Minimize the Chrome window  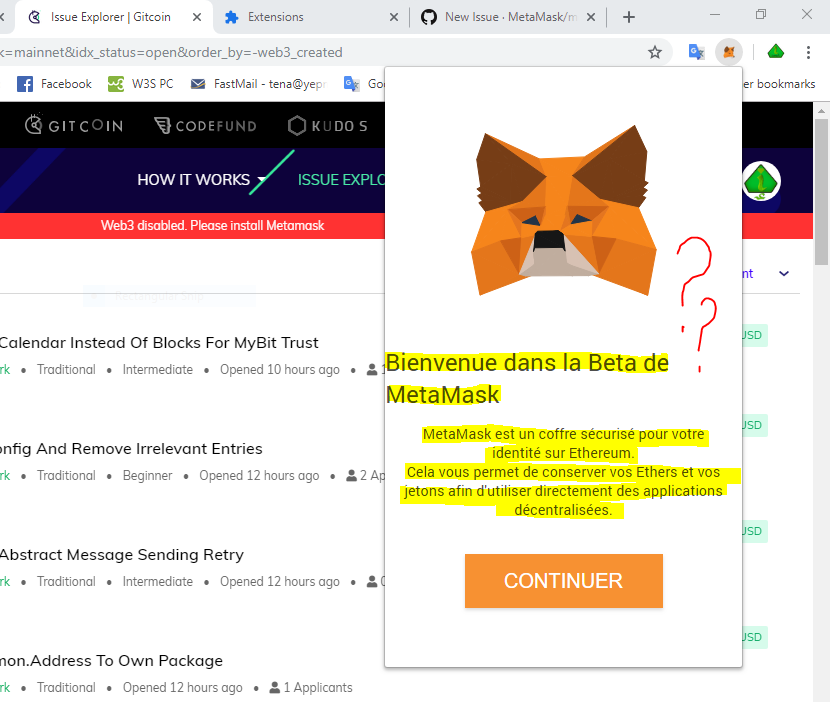point(715,15)
